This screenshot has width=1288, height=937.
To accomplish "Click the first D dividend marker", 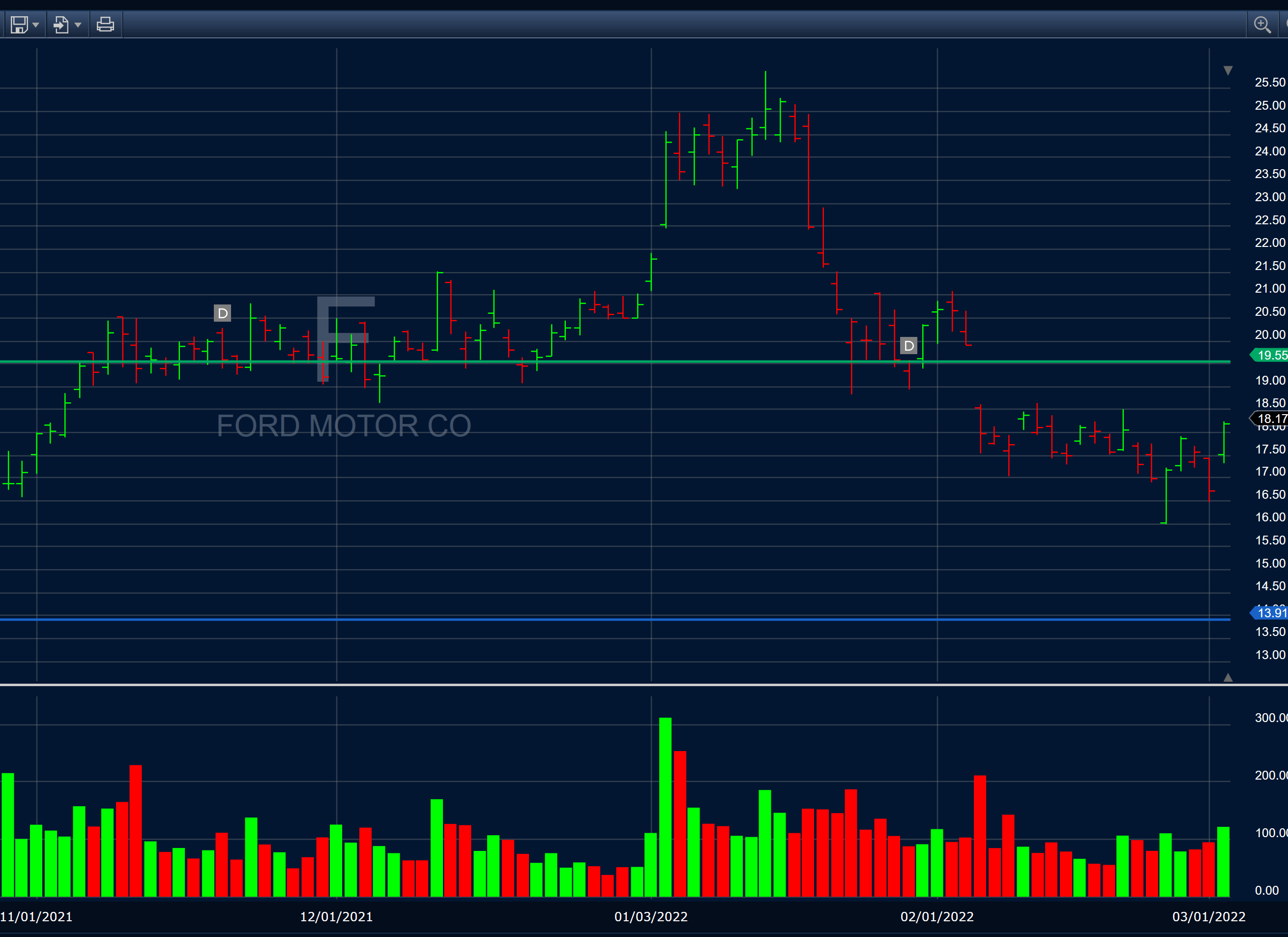I will point(222,313).
